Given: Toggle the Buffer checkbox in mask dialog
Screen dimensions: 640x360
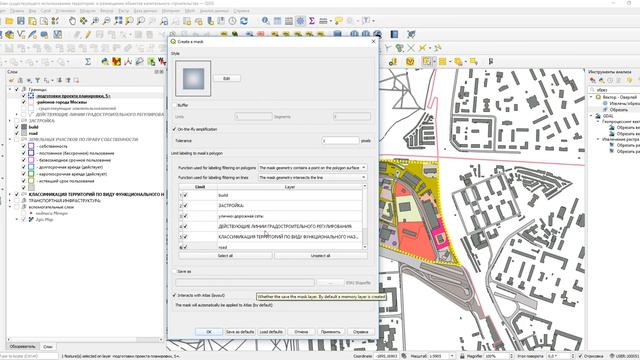Looking at the screenshot, I should click(x=174, y=105).
